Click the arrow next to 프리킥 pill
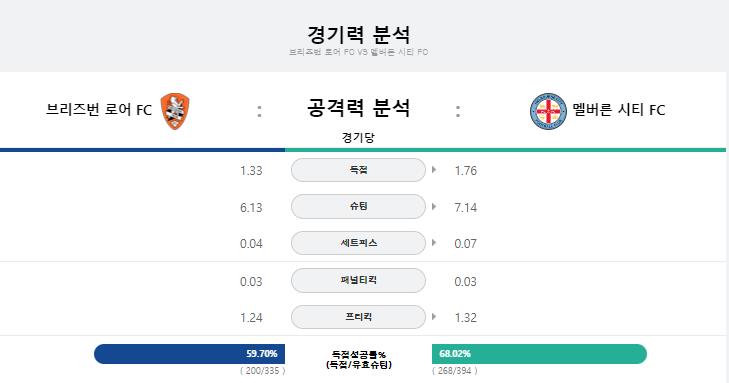Screen dimensions: 729x383 tap(434, 317)
